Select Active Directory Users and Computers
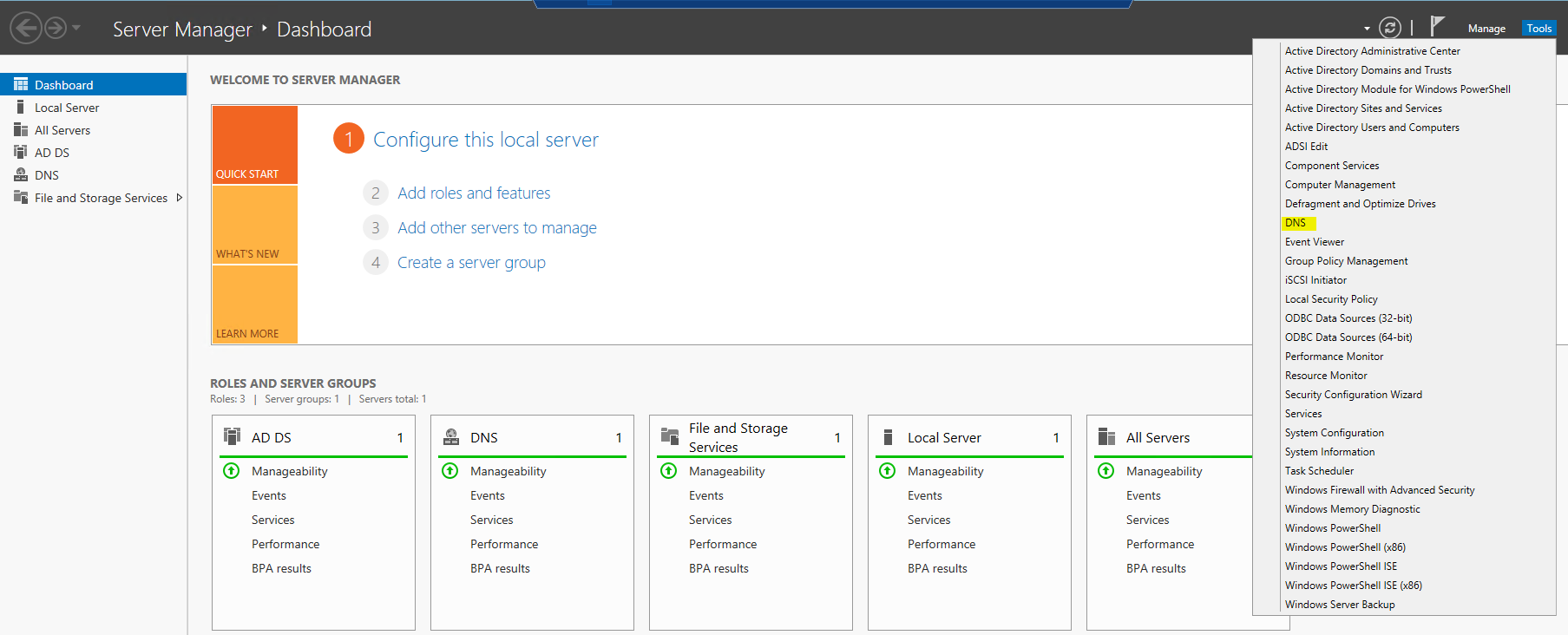This screenshot has width=1568, height=635. [x=1372, y=128]
